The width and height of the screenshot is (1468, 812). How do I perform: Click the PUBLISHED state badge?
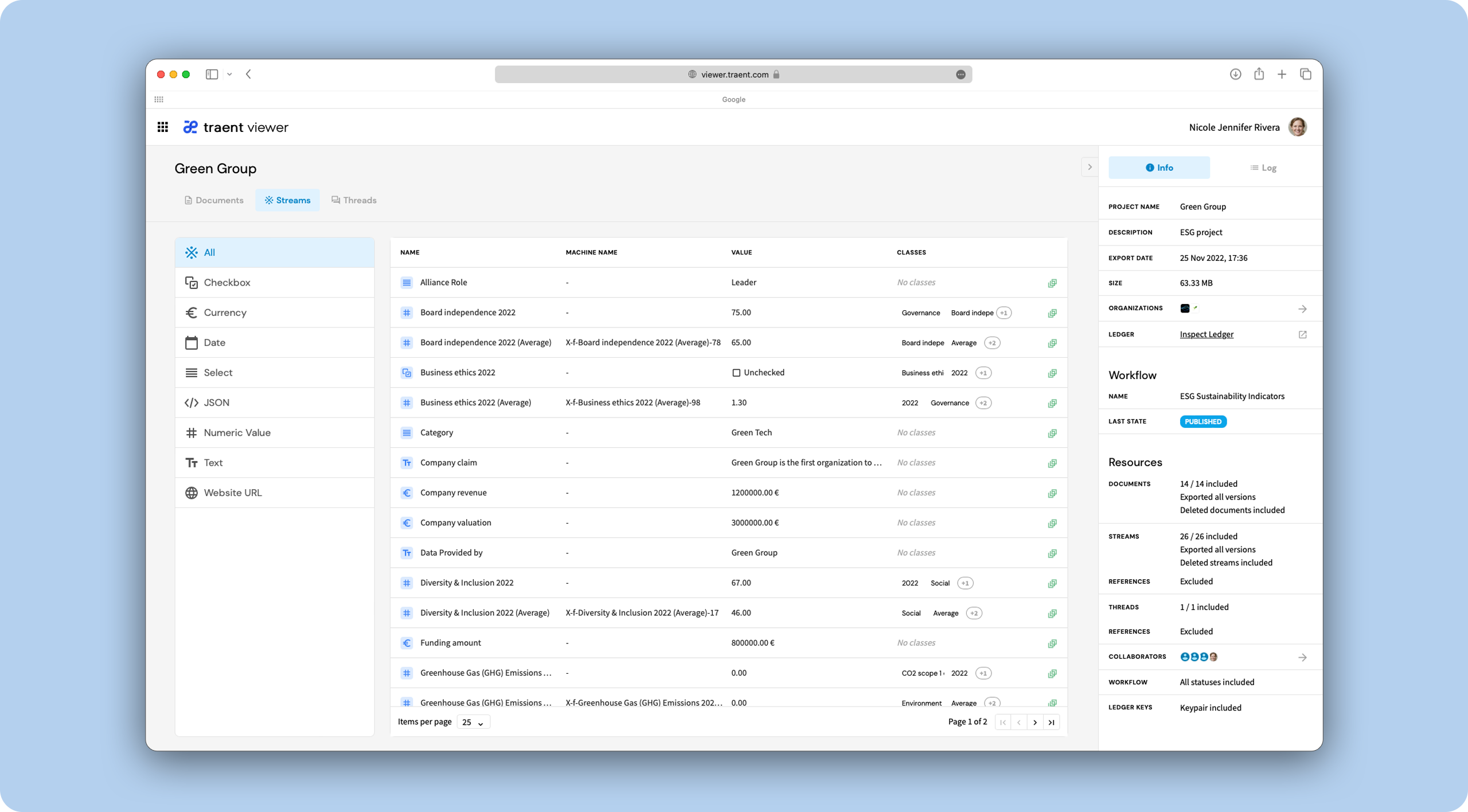point(1203,421)
